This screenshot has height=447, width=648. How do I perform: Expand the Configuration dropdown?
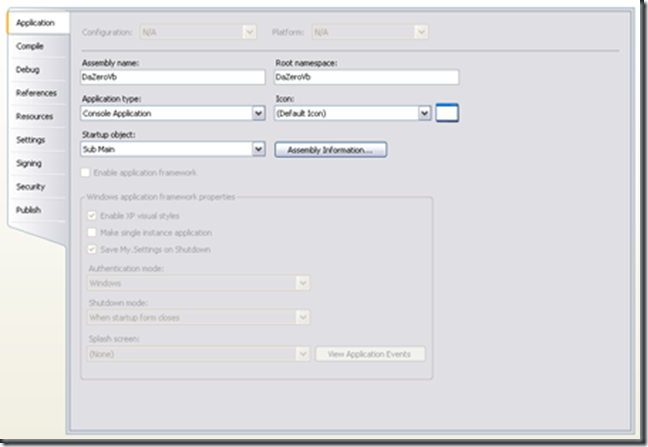click(x=250, y=32)
